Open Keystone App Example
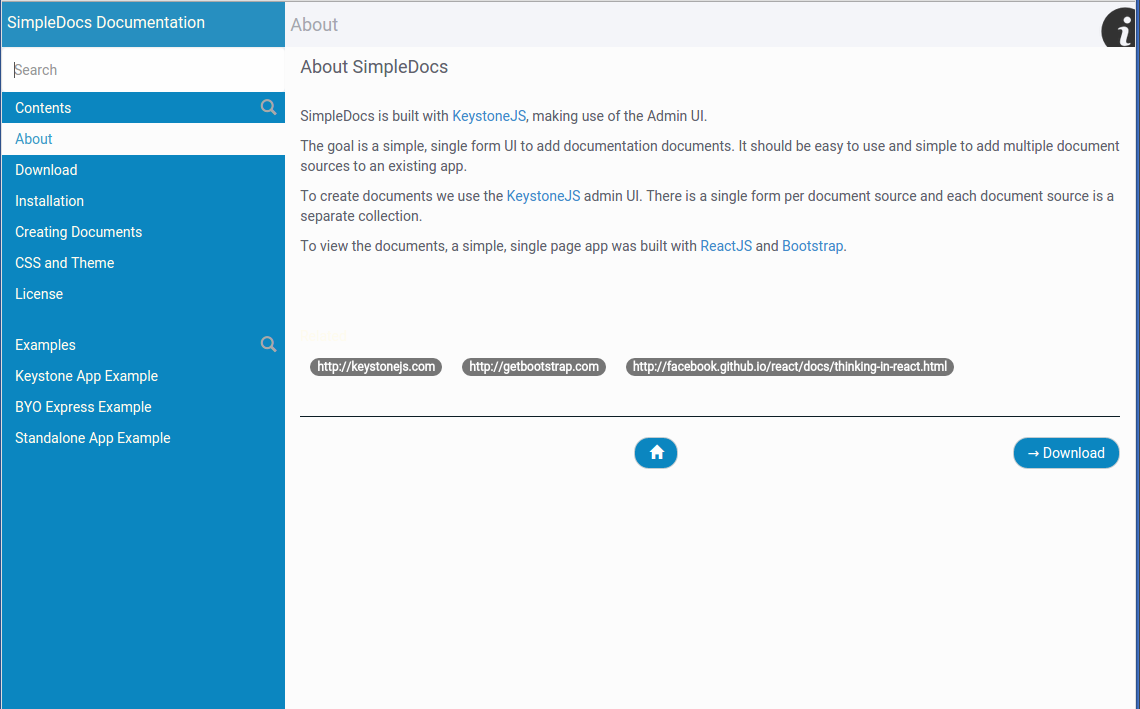Screen dimensions: 1140x709 [x=143, y=376]
